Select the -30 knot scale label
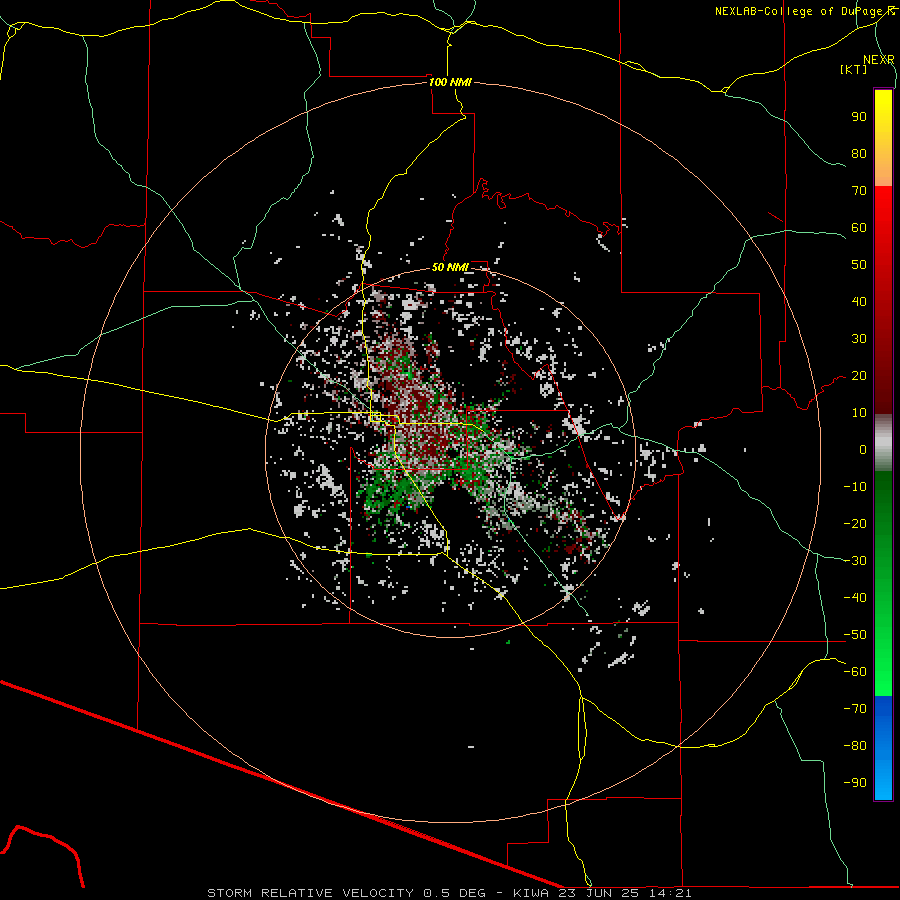This screenshot has height=900, width=900. click(x=855, y=561)
